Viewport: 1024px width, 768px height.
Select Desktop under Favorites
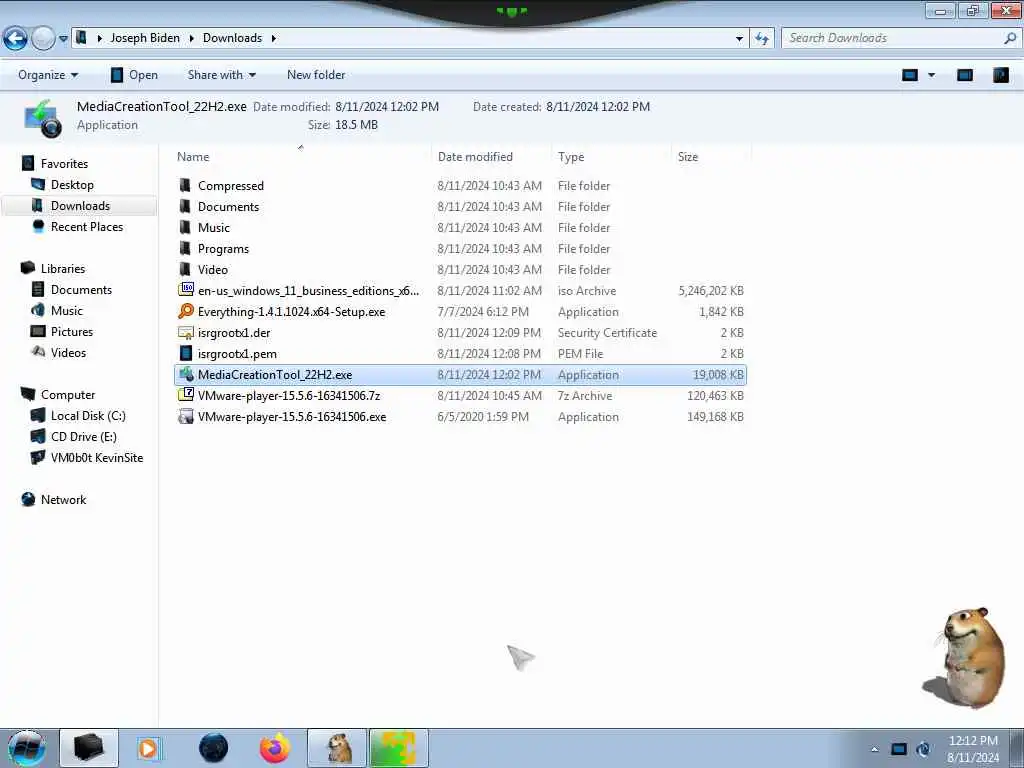72,185
